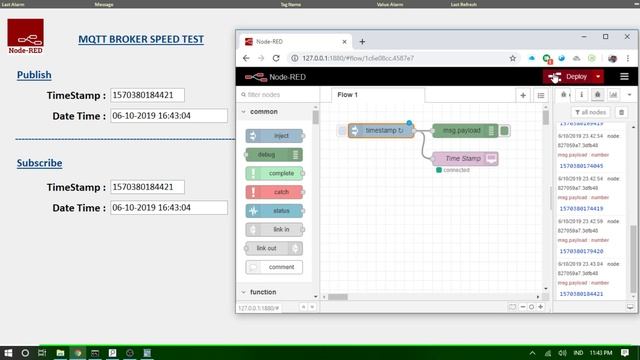Select the status node in palette

274,211
